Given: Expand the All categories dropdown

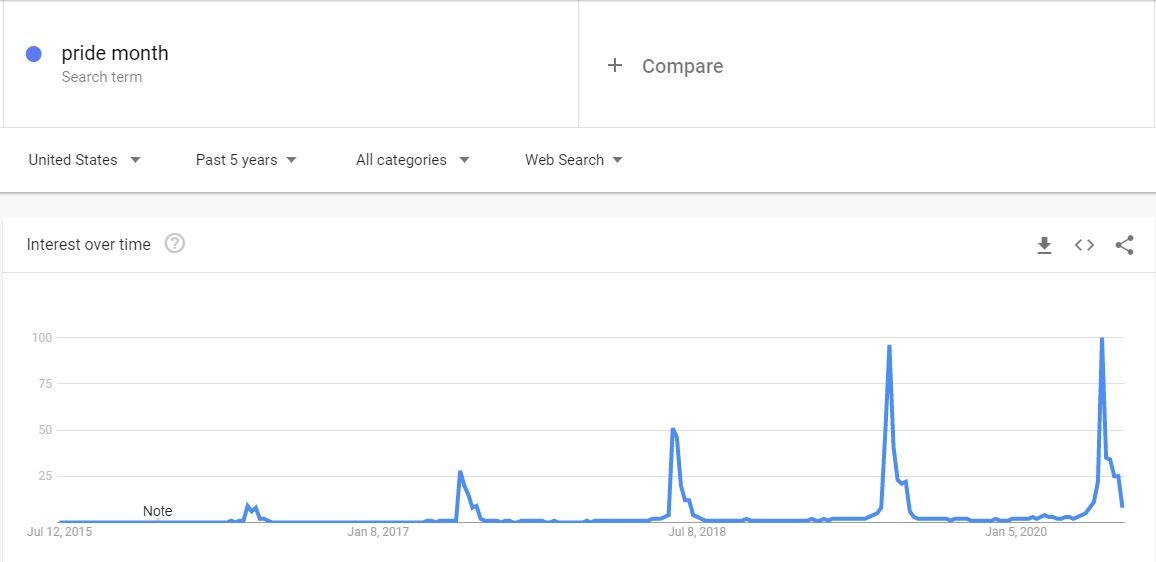Looking at the screenshot, I should tap(412, 160).
